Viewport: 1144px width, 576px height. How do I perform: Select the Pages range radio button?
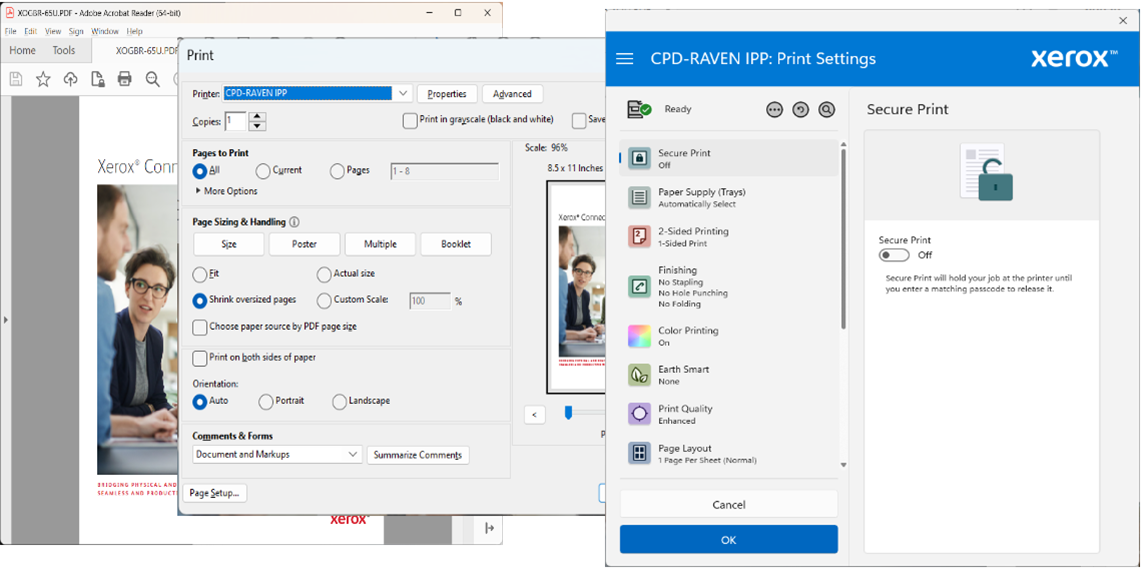coord(337,171)
